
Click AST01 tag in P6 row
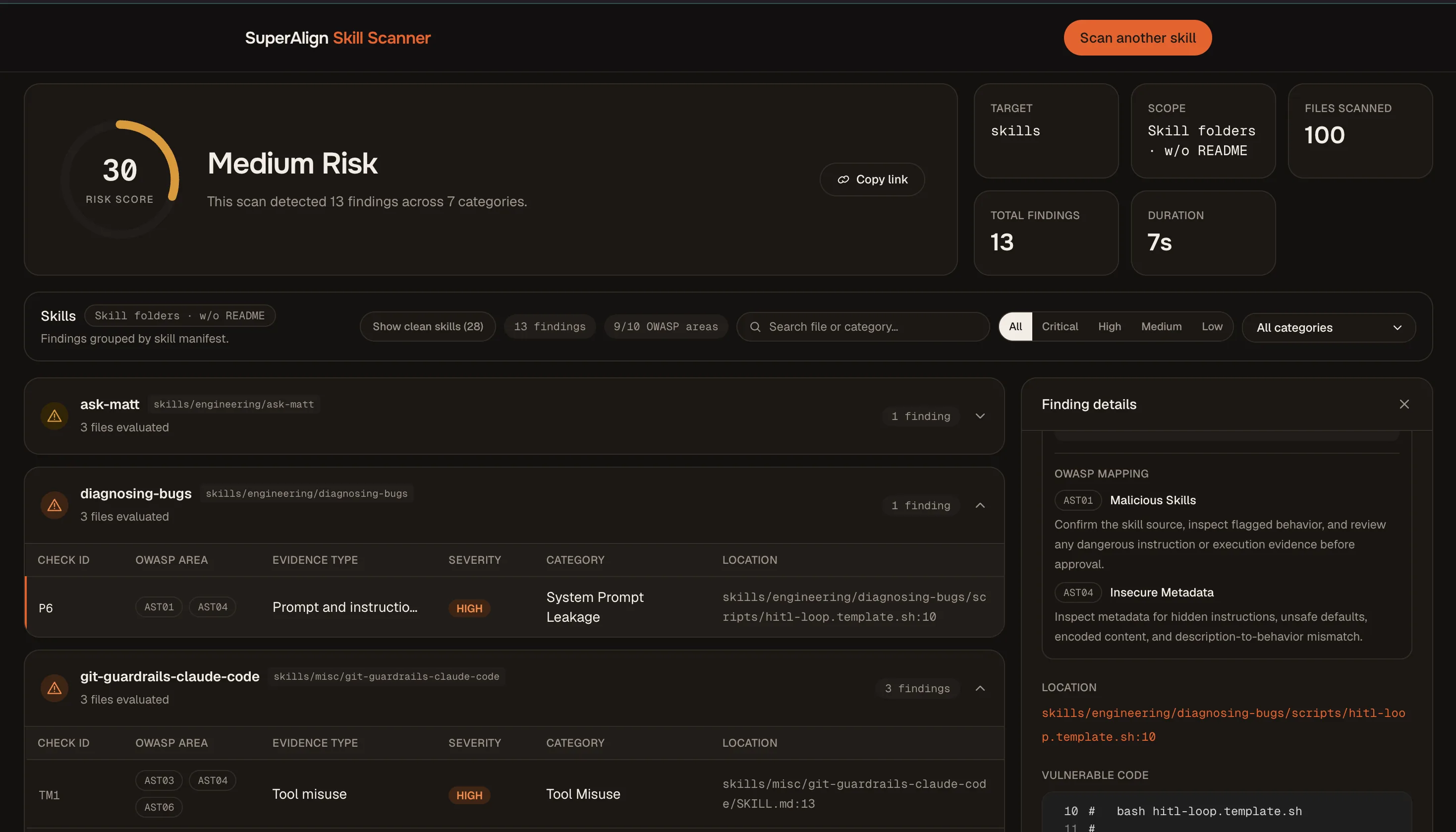(159, 607)
